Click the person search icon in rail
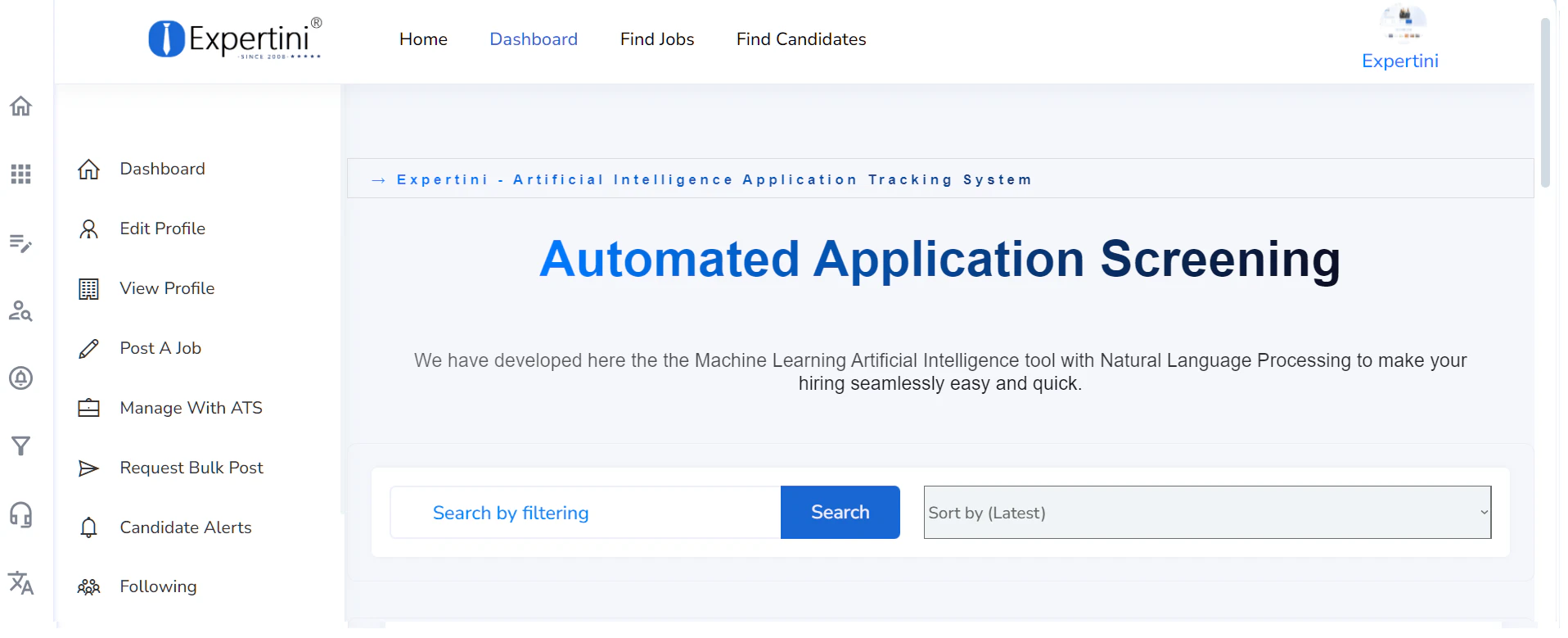The image size is (1568, 638). (20, 310)
